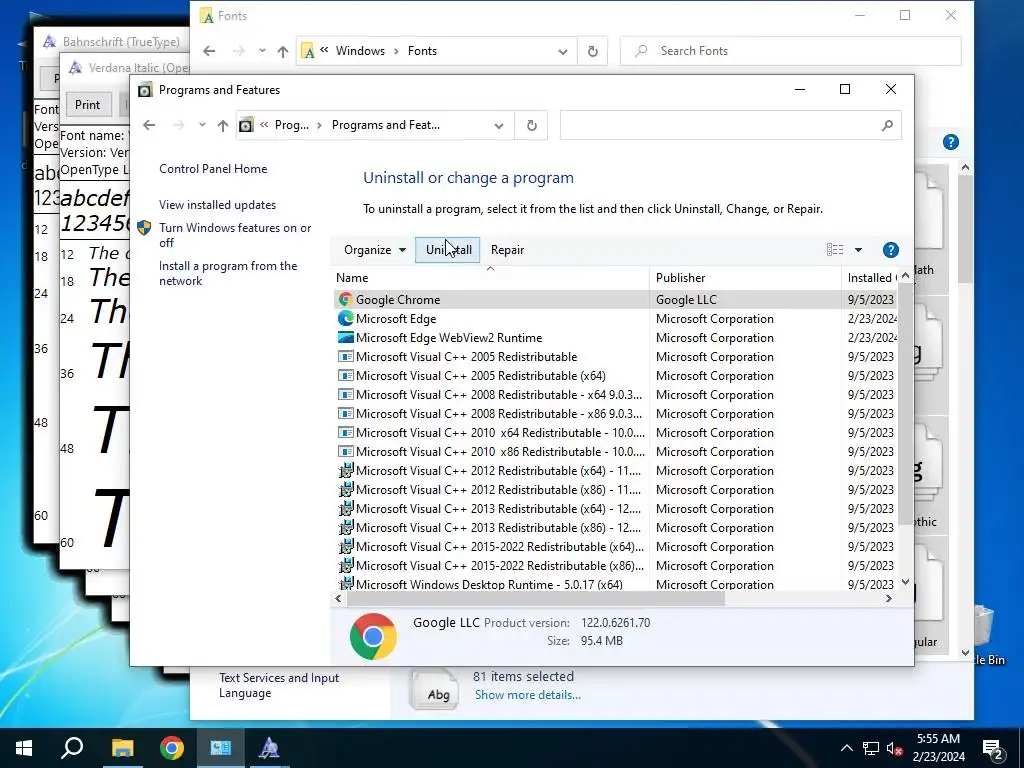Click the Microsoft Edge icon in program list

click(345, 319)
